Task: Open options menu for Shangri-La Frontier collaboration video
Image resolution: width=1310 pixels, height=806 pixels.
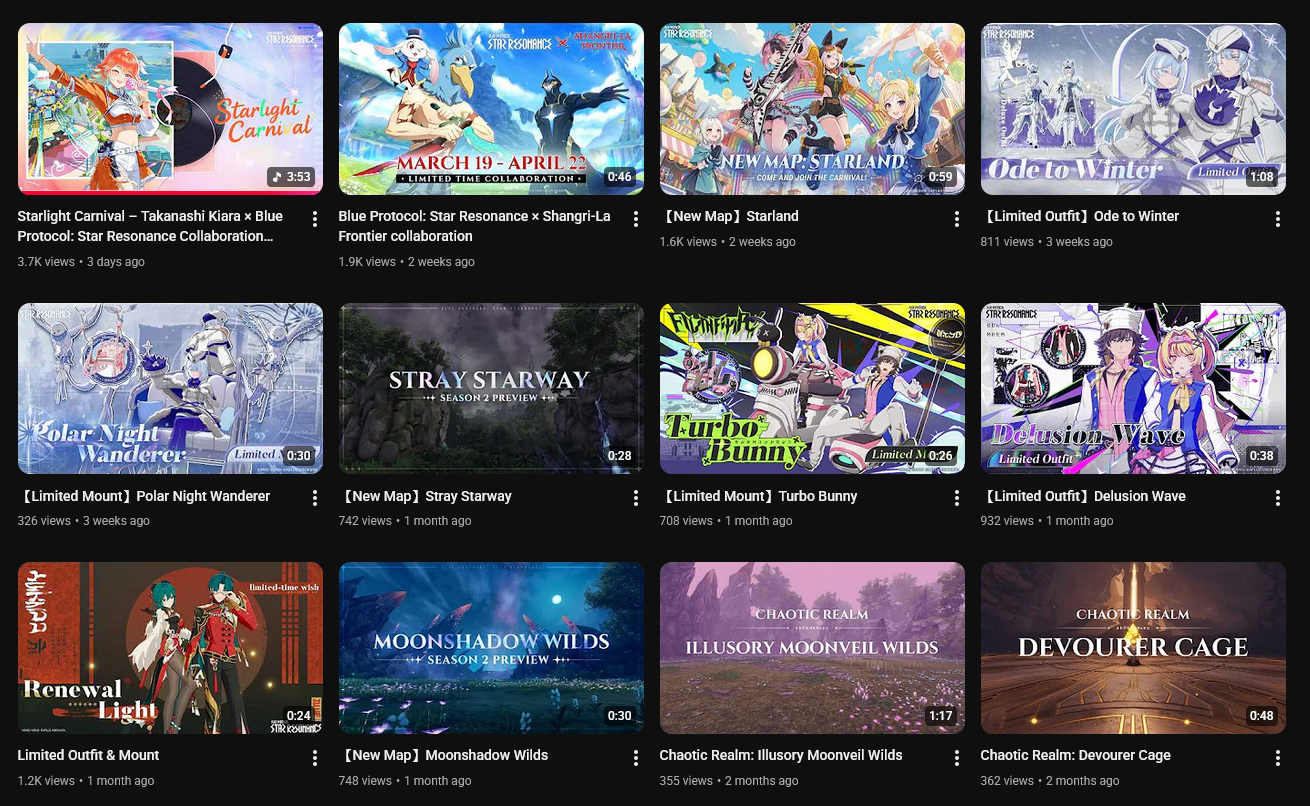Action: [x=636, y=219]
